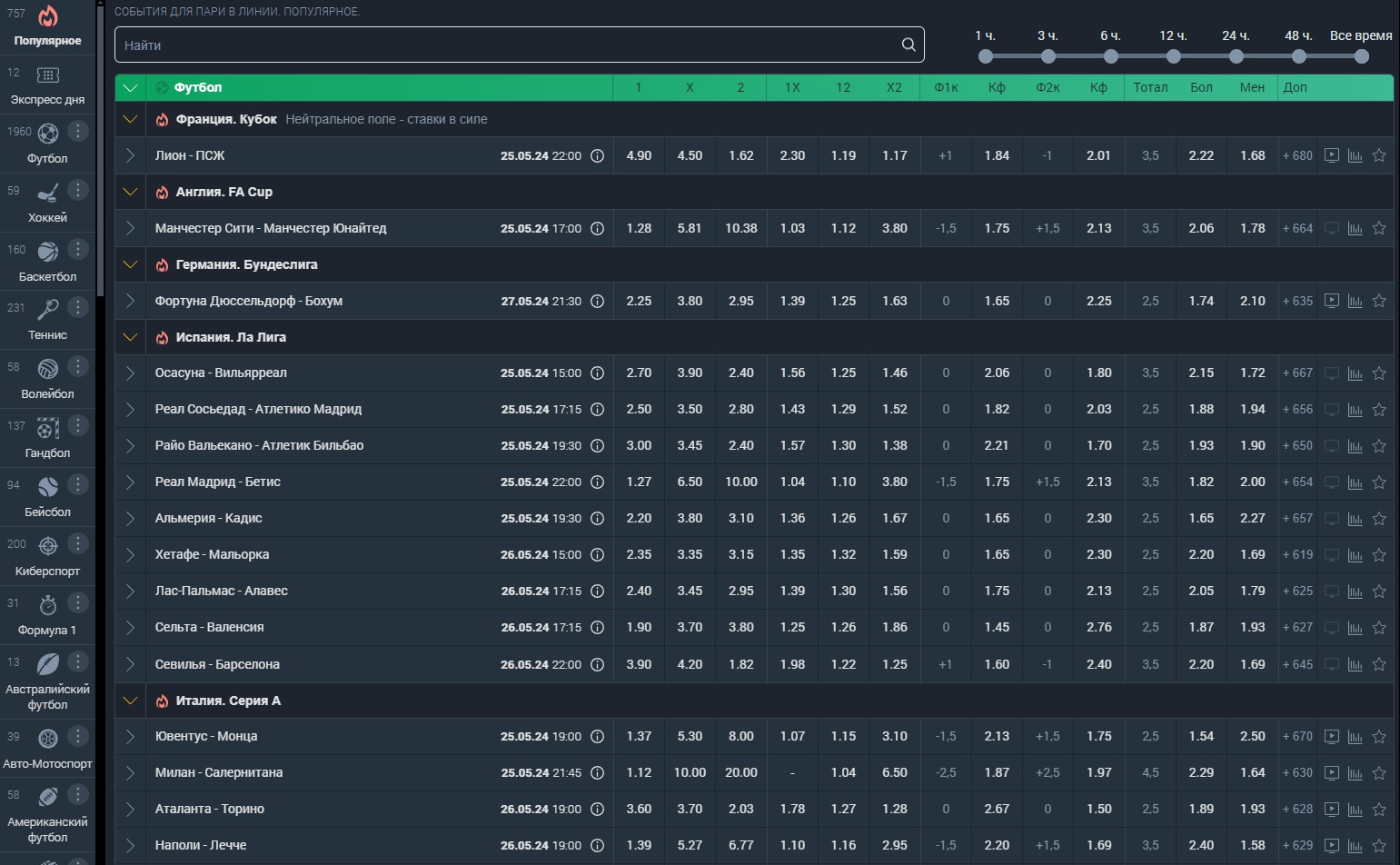Select Авто-Мотоспорт in sidebar
This screenshot has width=1400, height=865.
[47, 749]
